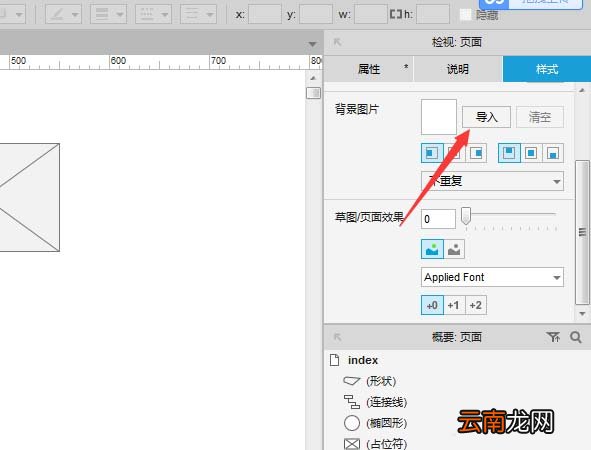Click the y coordinate input field
591x450 pixels.
tap(316, 14)
